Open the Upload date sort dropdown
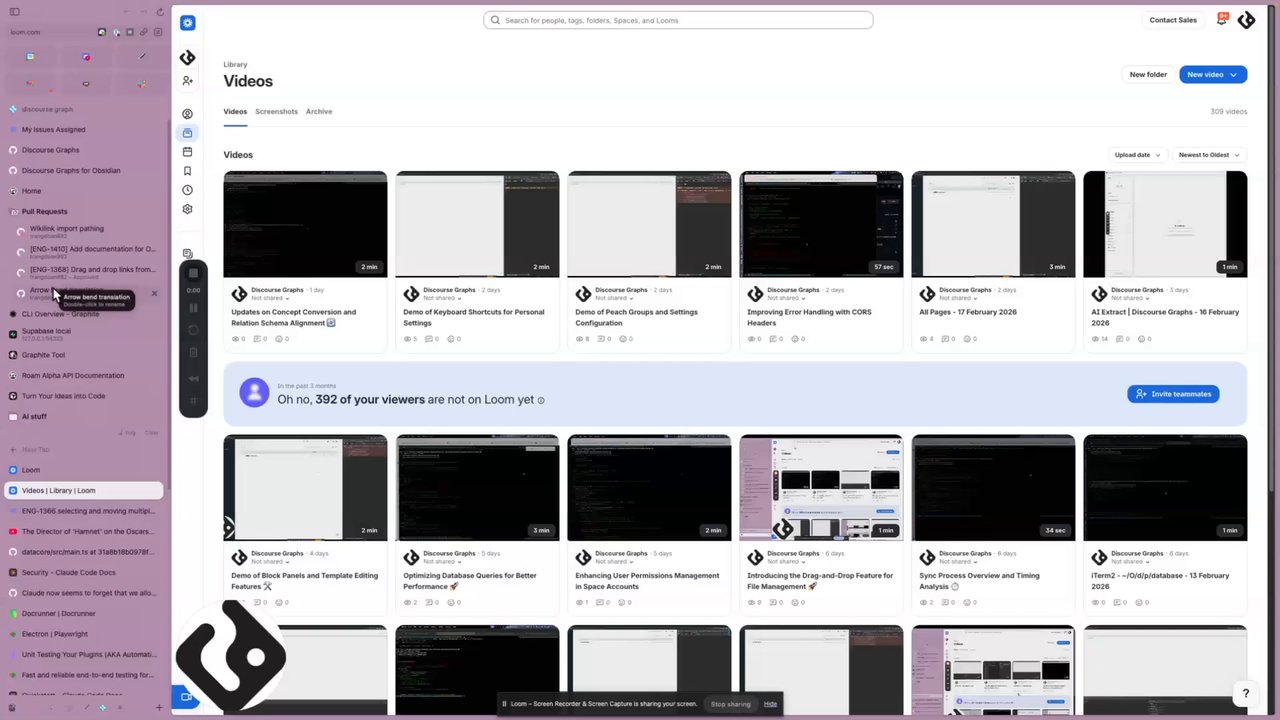Viewport: 1280px width, 720px height. [1138, 155]
